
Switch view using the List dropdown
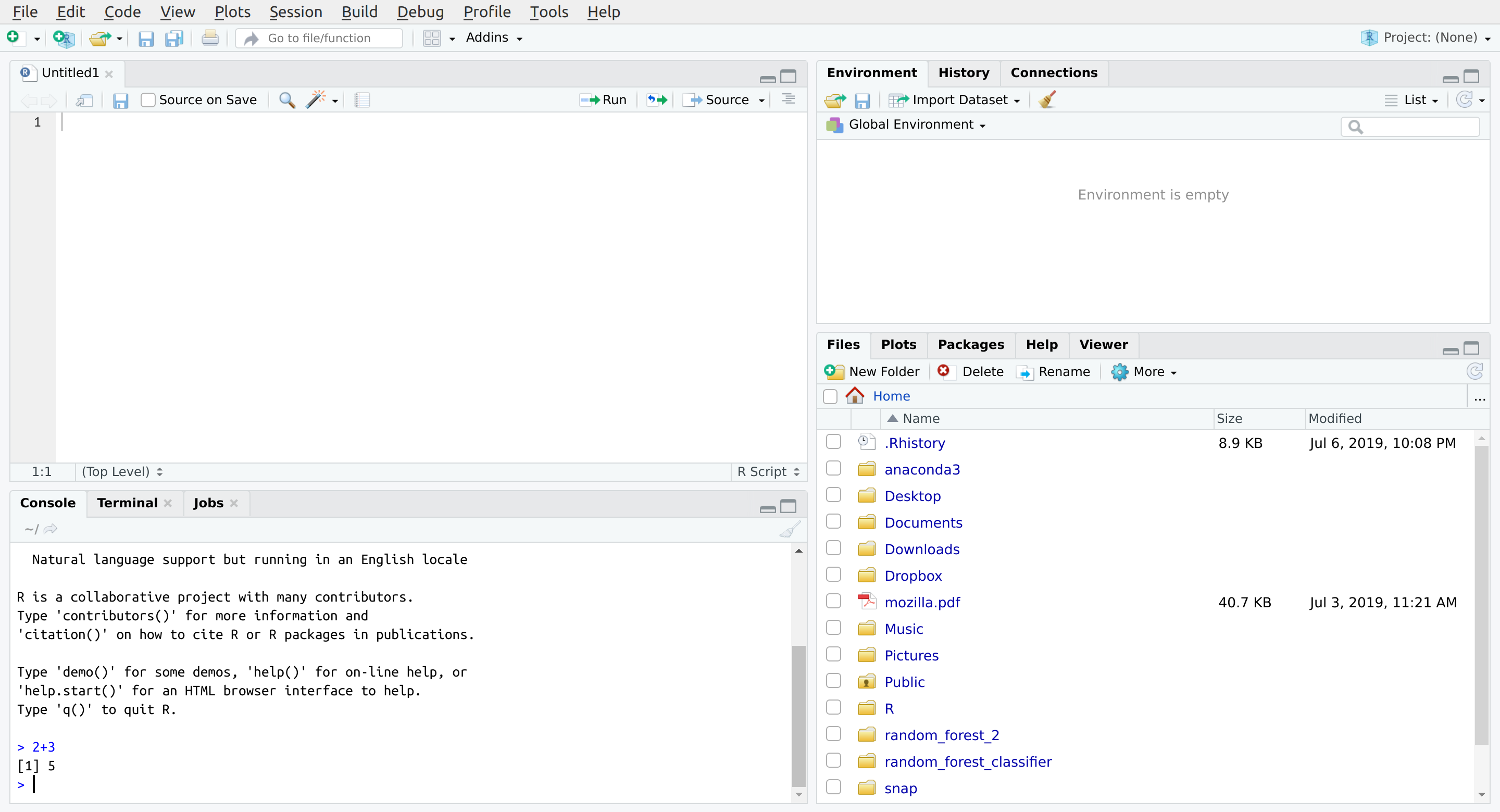coord(1411,100)
